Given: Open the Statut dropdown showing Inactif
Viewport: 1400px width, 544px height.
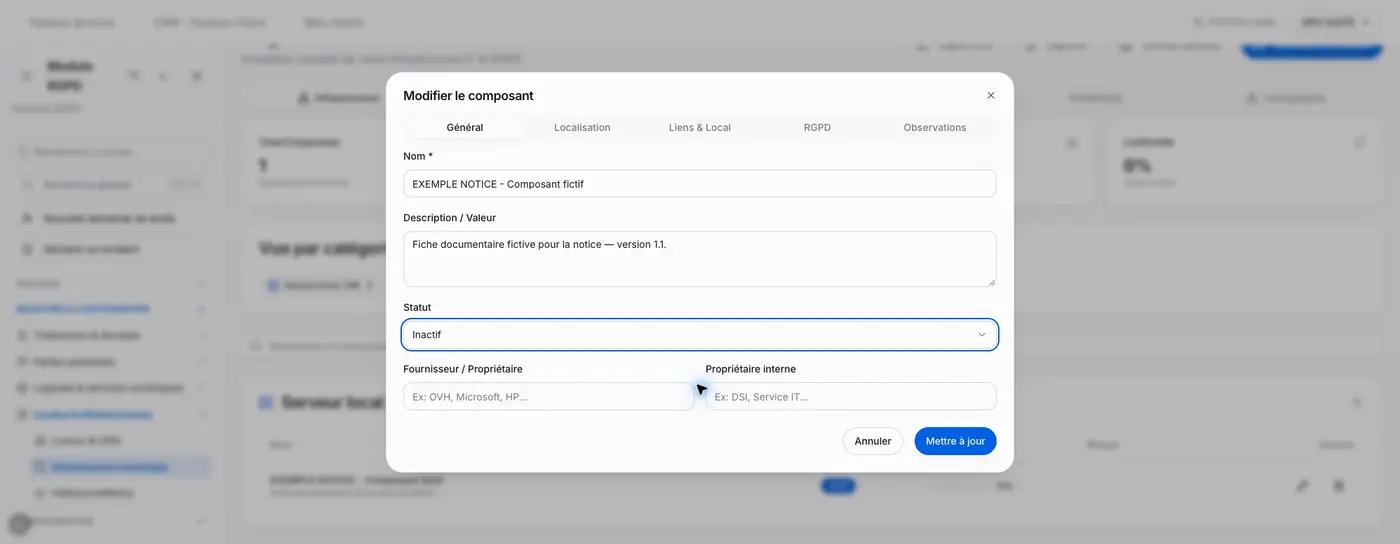Looking at the screenshot, I should 700,335.
